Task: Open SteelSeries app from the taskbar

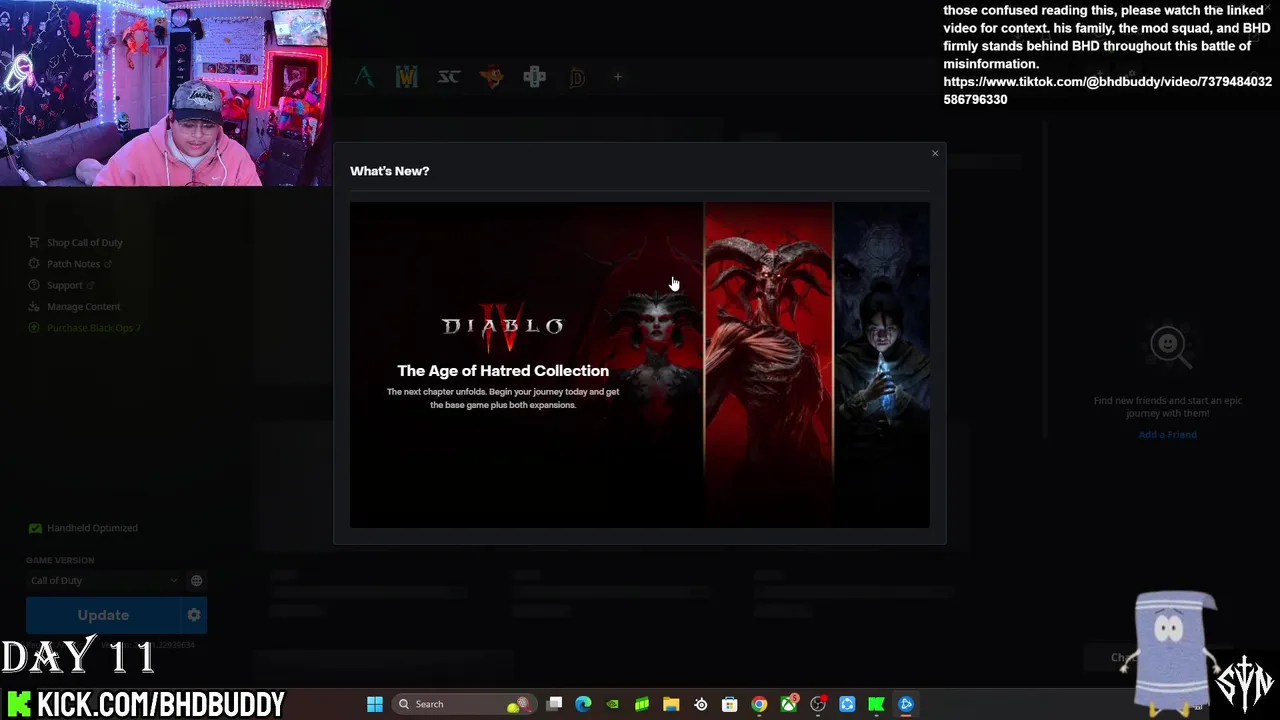Action: click(701, 704)
